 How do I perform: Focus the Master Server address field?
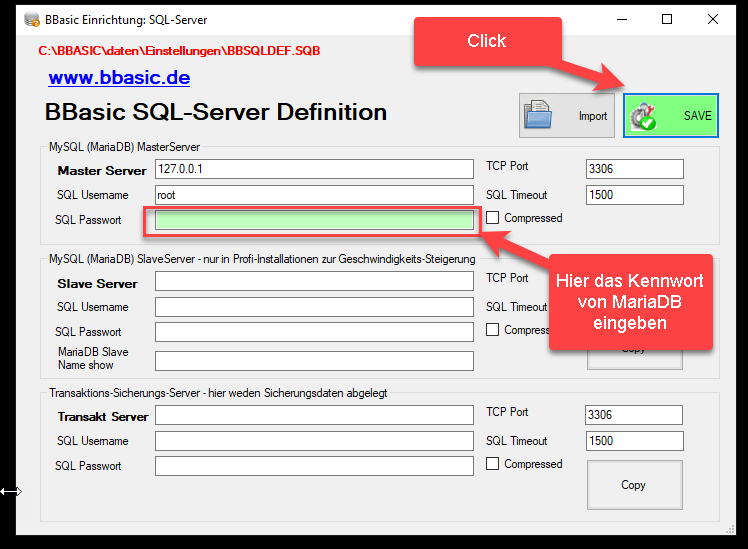click(x=314, y=169)
